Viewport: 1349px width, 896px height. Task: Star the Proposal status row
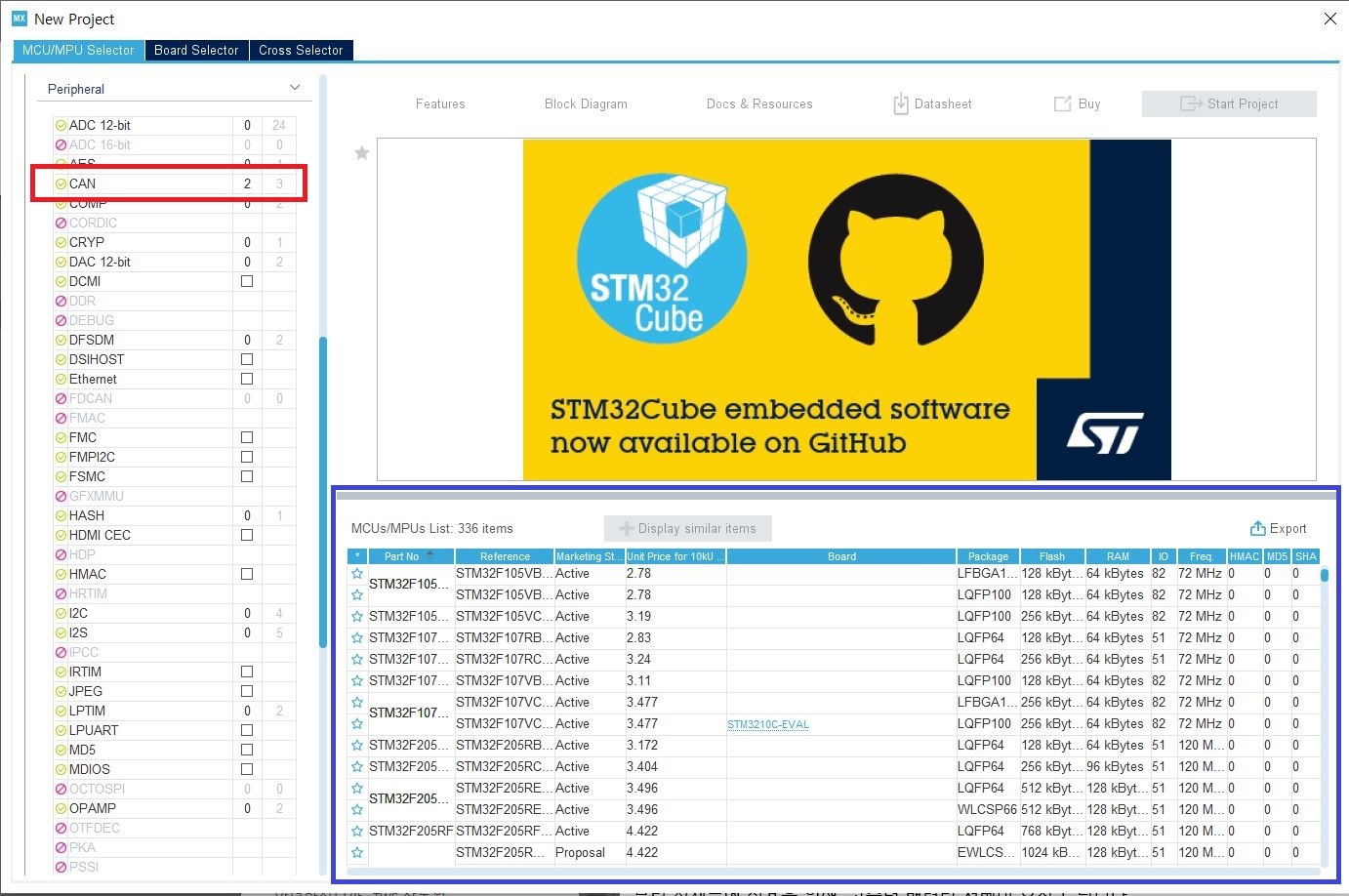pyautogui.click(x=357, y=853)
